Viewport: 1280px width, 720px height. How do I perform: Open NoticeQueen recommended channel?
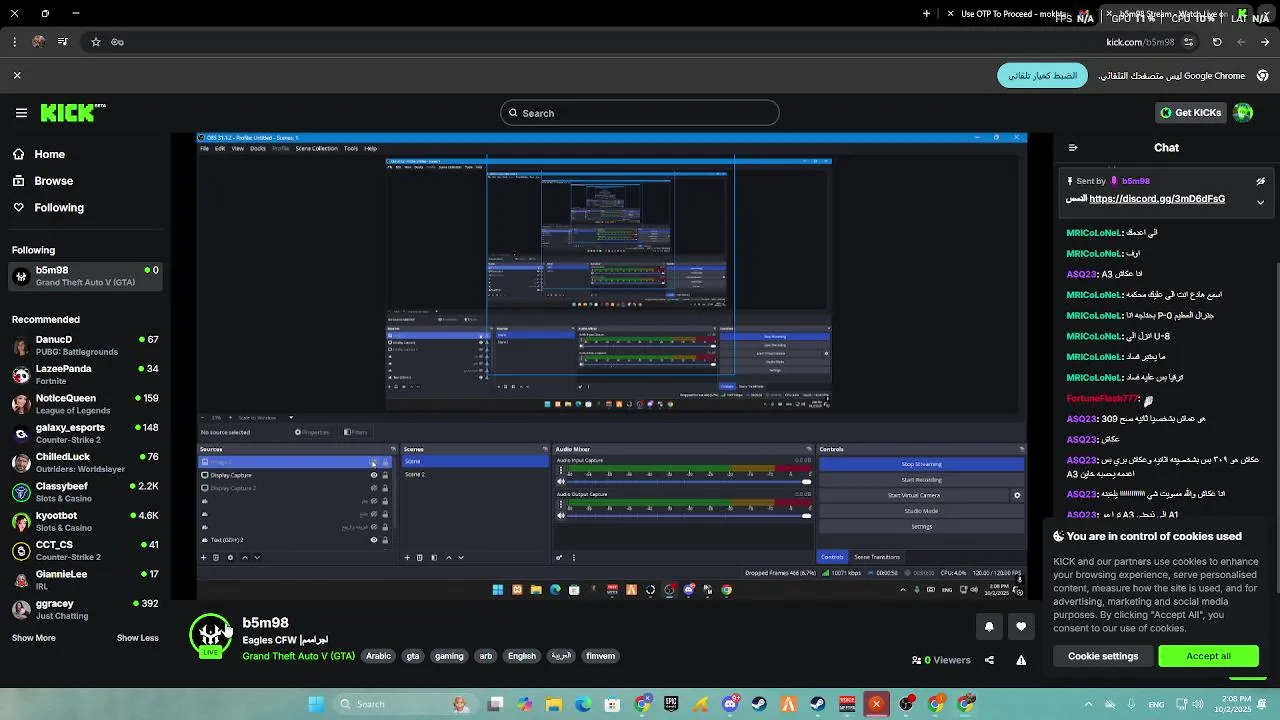(85, 404)
